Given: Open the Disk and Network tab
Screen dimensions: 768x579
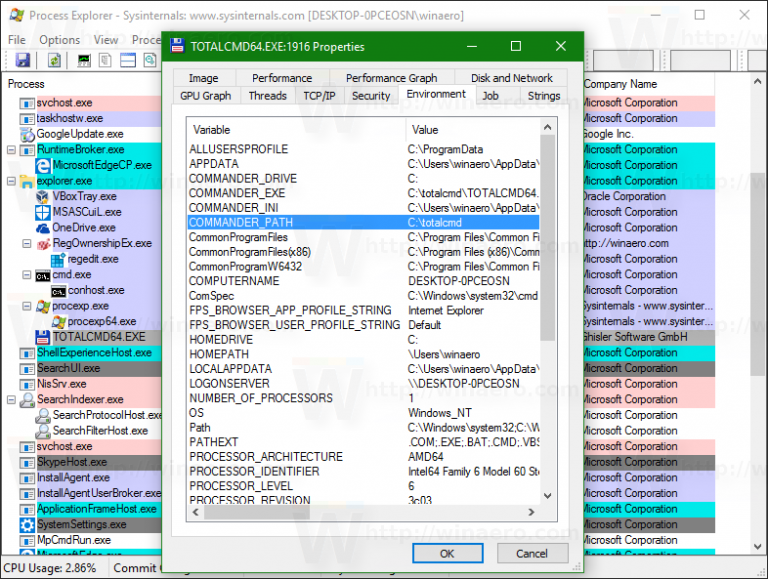Looking at the screenshot, I should 511,78.
